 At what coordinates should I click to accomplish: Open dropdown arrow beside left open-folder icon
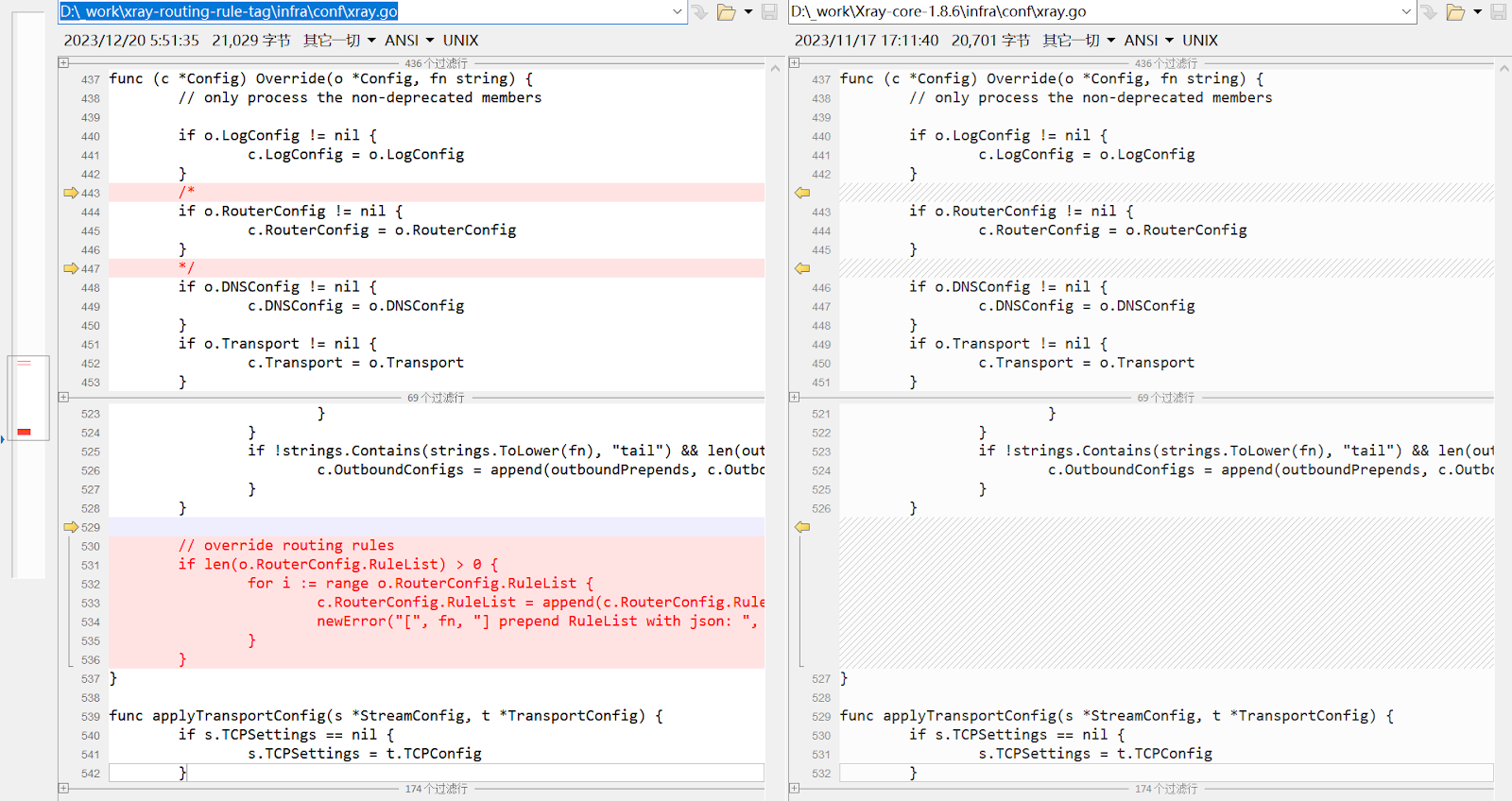(748, 12)
